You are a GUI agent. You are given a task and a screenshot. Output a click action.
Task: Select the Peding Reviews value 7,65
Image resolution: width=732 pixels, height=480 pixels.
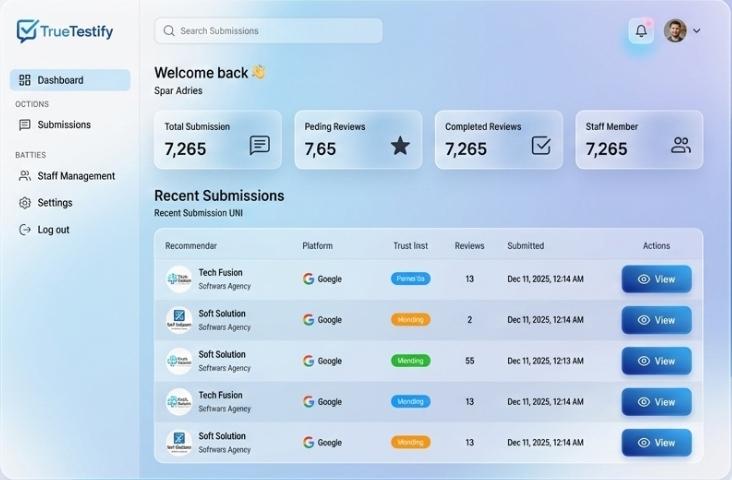tap(320, 149)
